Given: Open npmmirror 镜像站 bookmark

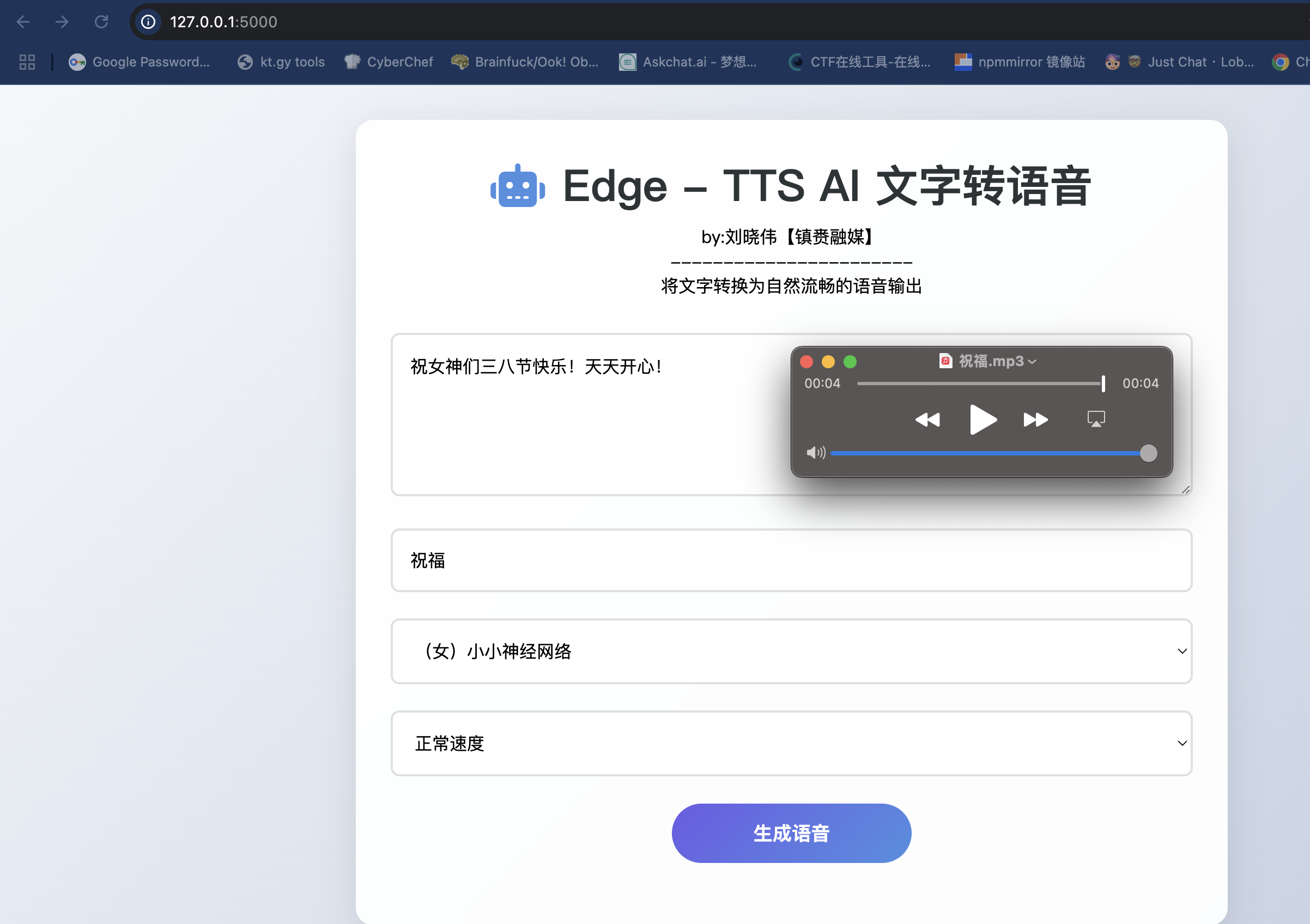Looking at the screenshot, I should pos(1020,62).
